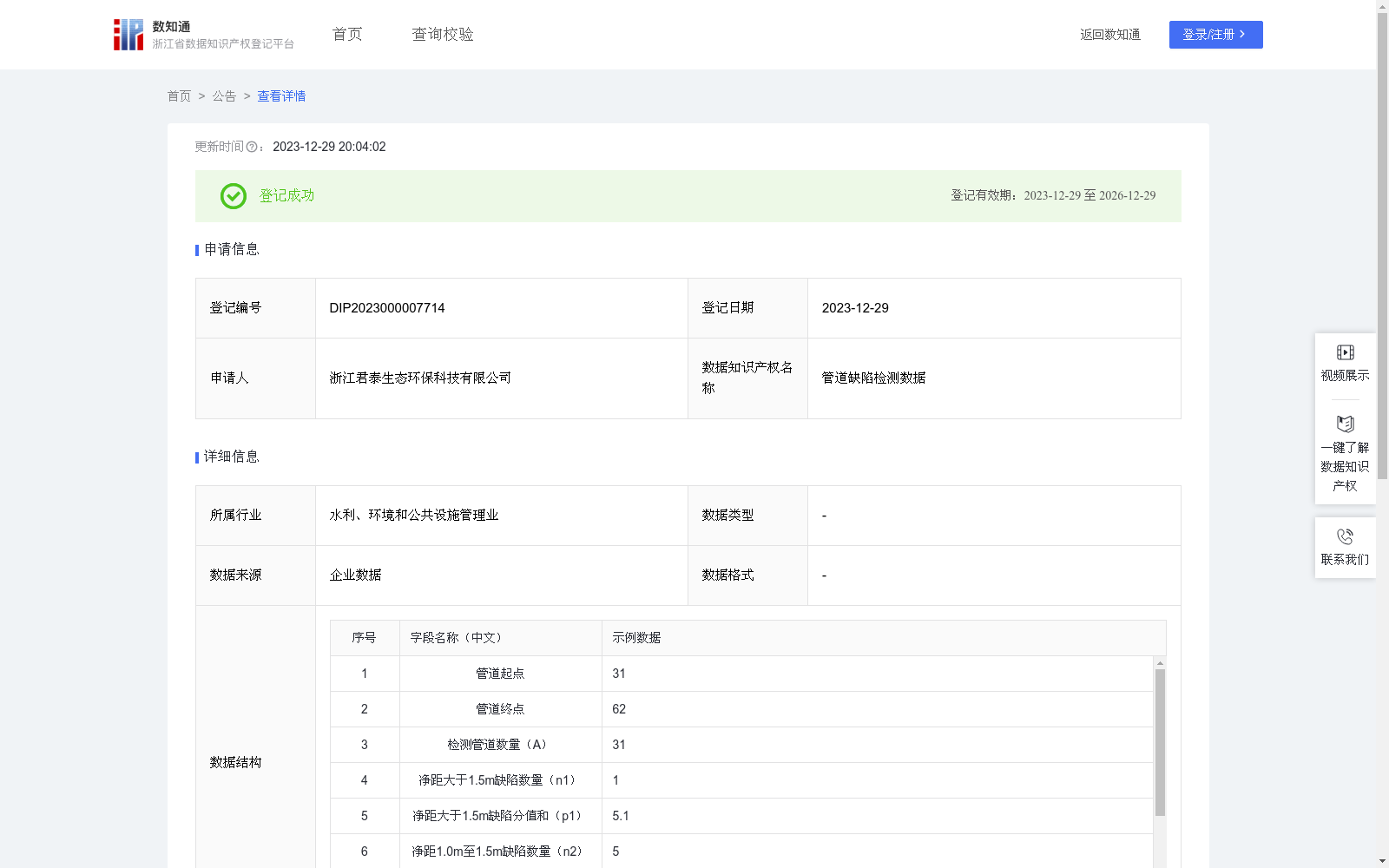Click the inner table scroll-up arrow
The image size is (1389, 868).
[1160, 663]
